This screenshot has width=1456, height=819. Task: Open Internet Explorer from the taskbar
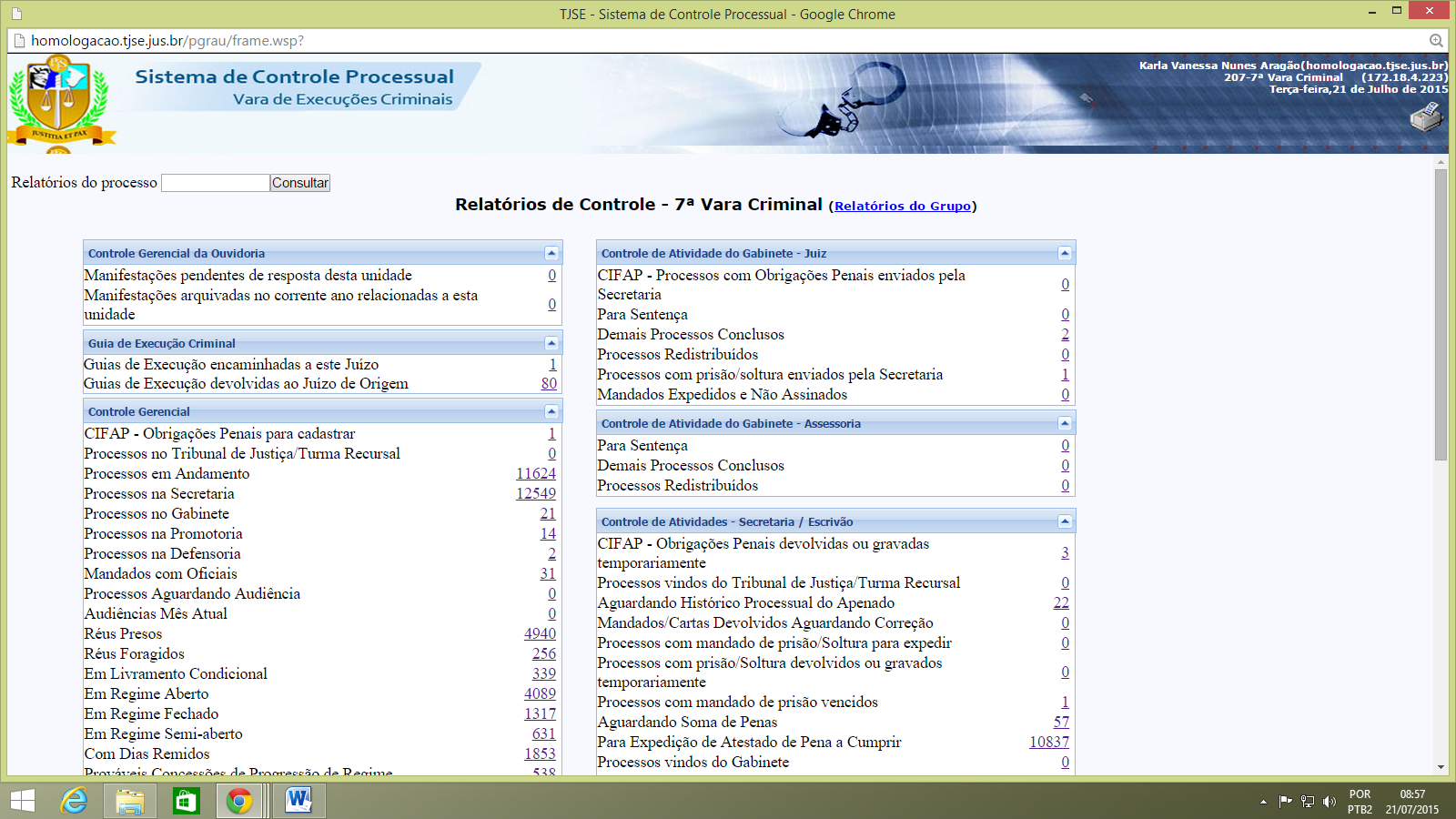point(74,801)
